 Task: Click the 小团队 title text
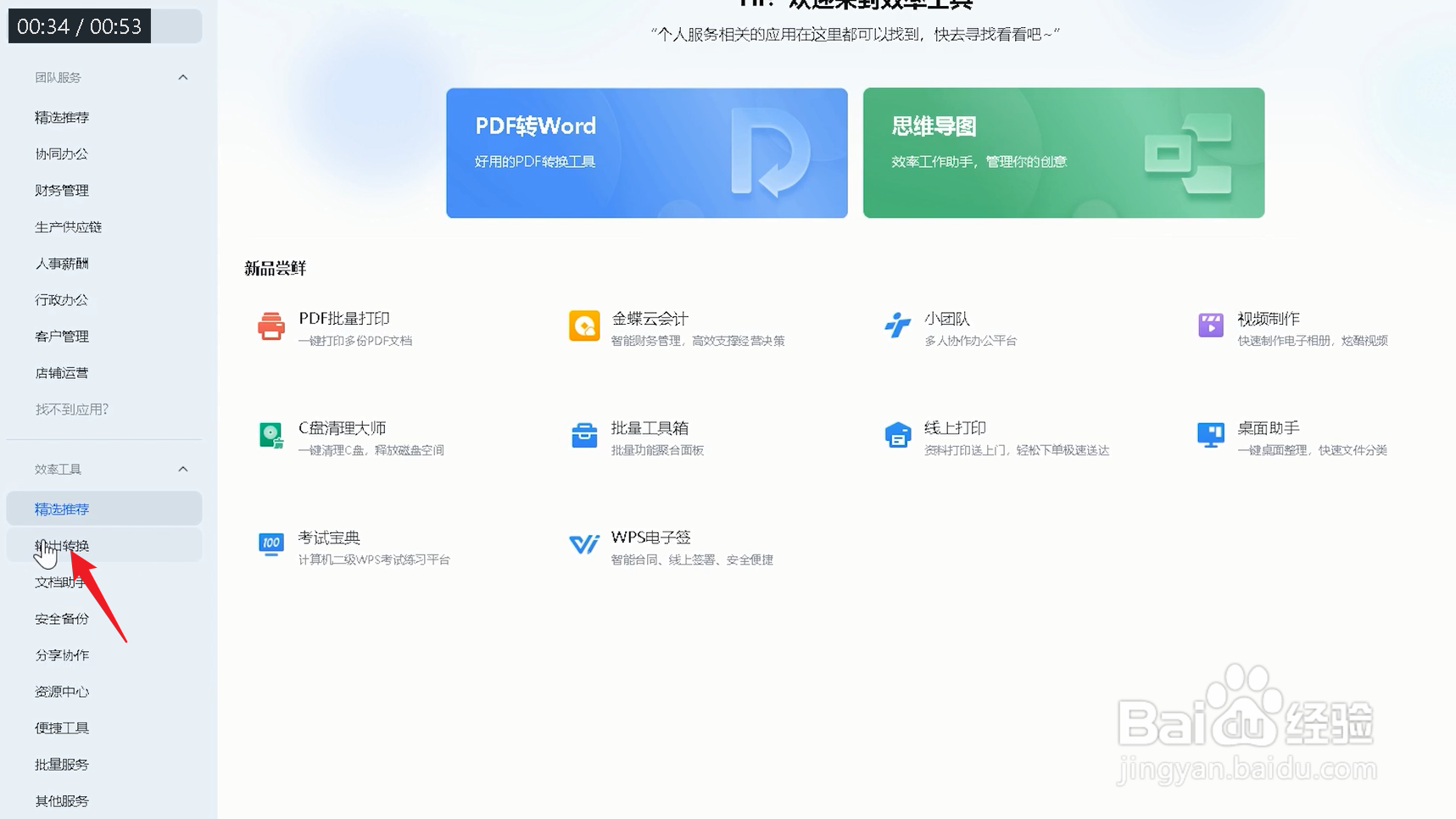click(946, 318)
